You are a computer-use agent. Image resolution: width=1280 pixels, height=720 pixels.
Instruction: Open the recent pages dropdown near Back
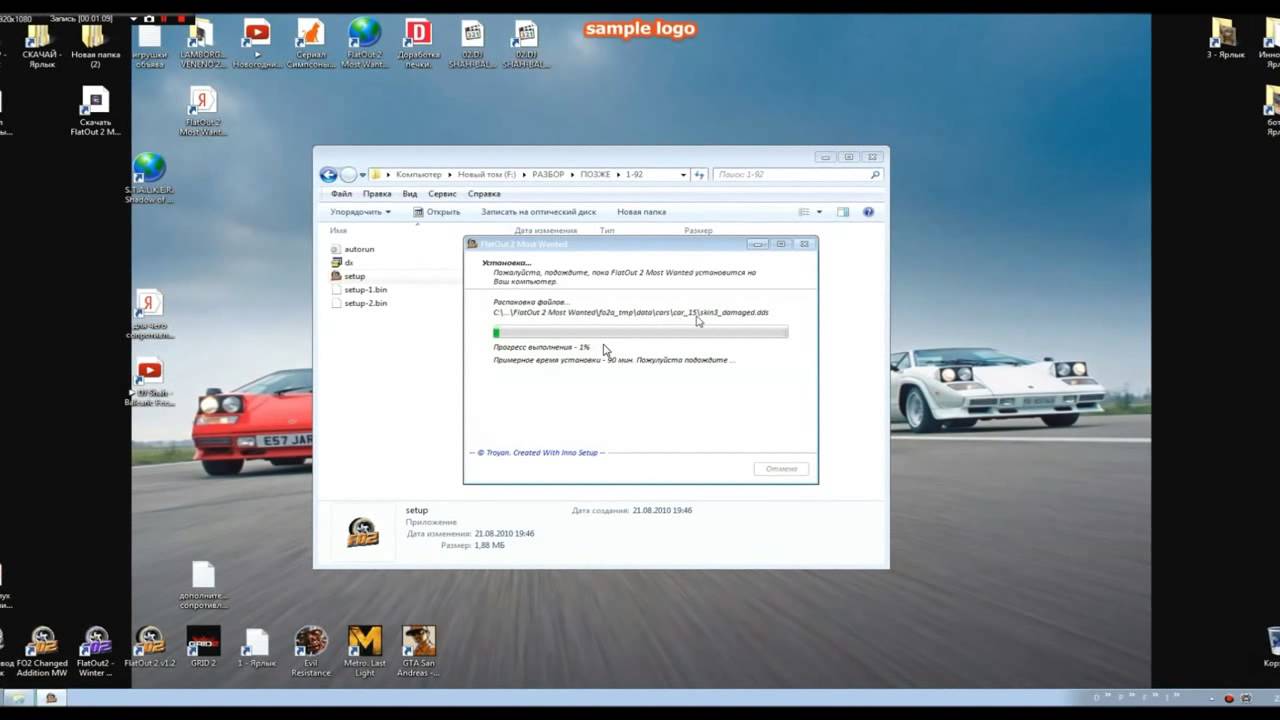(363, 174)
